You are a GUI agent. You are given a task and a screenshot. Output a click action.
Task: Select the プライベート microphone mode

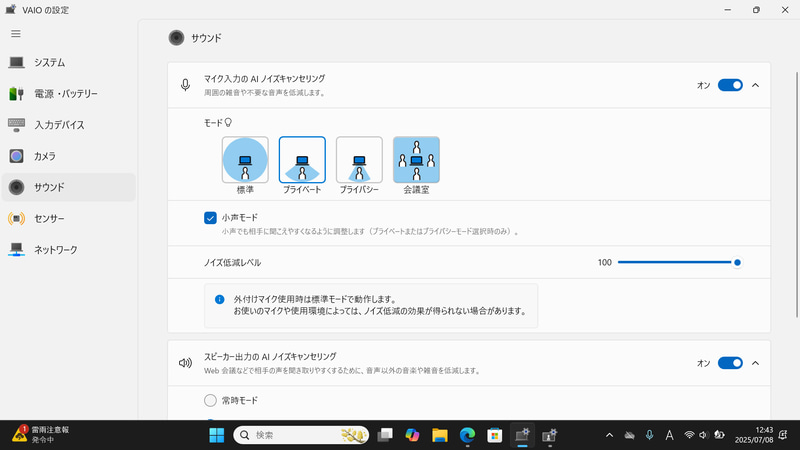pos(302,160)
